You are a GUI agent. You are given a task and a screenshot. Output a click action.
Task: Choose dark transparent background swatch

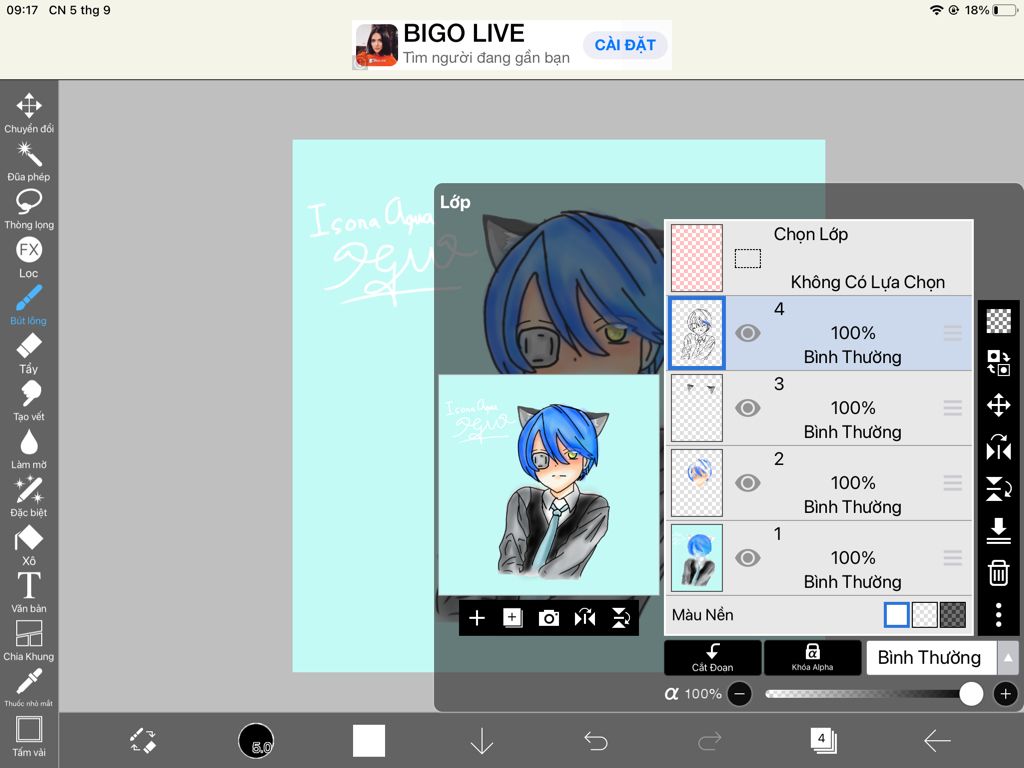pos(952,615)
